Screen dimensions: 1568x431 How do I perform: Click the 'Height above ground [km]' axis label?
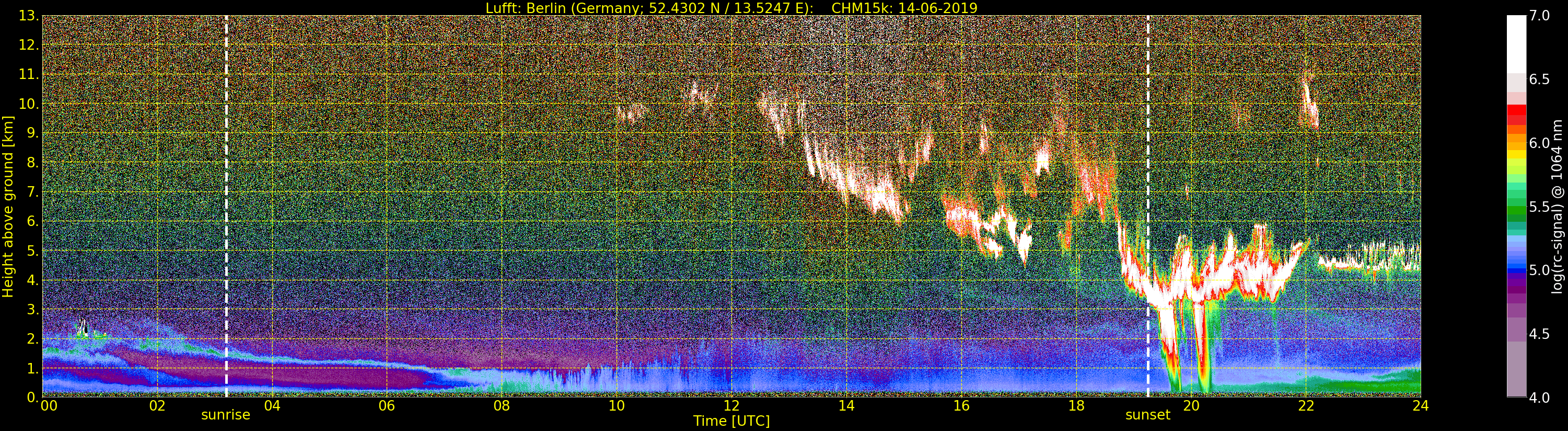click(8, 206)
